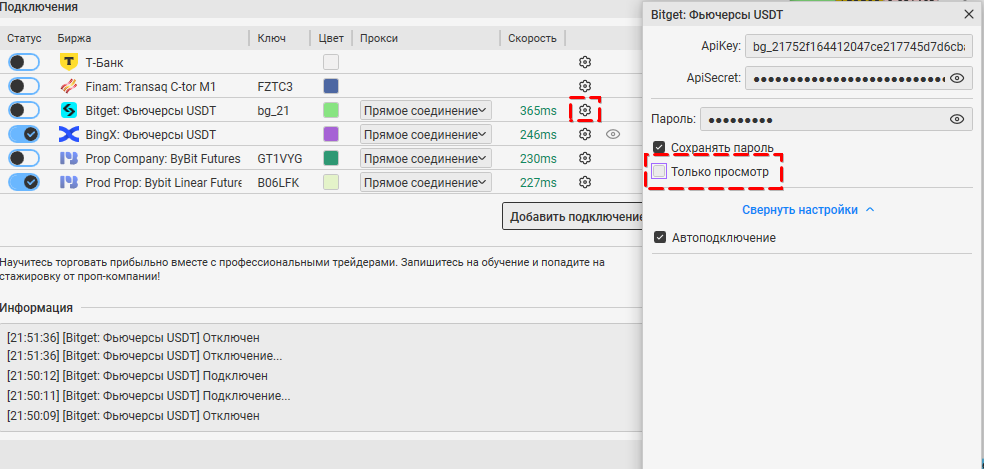
Task: Pick color for Prop Company dark green swatch
Action: [331, 158]
